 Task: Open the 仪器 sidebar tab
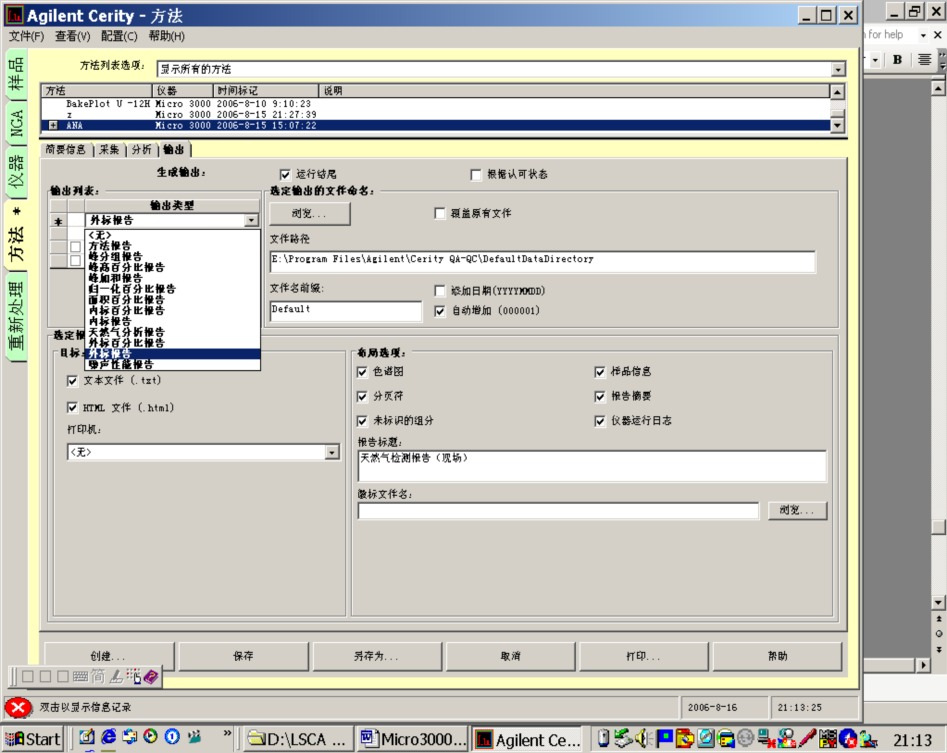(x=16, y=171)
